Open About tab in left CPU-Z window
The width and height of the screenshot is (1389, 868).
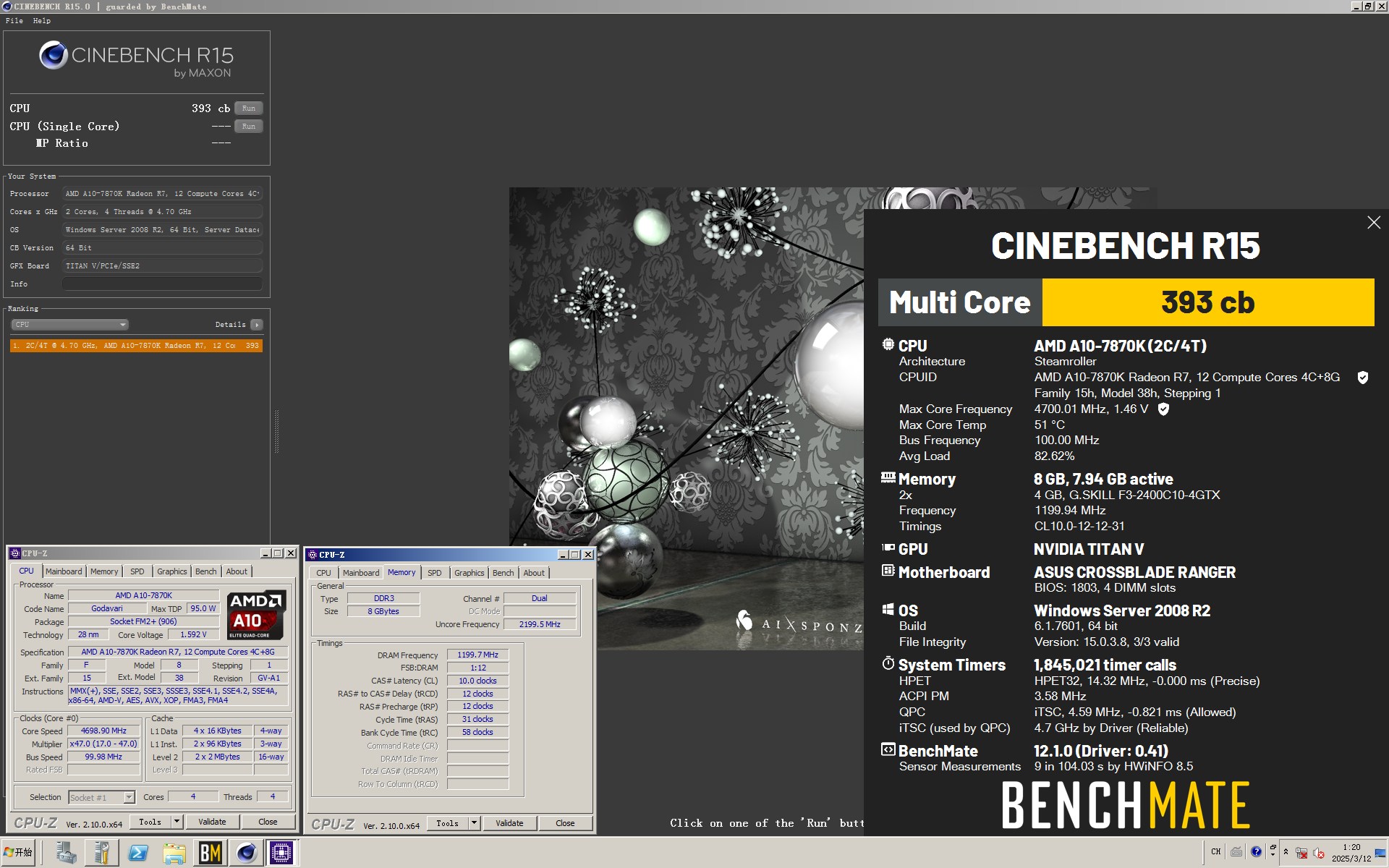(x=237, y=571)
